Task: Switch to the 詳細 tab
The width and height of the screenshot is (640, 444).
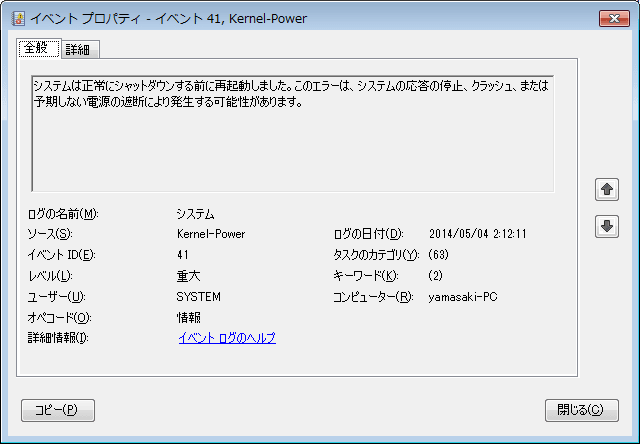Action: [80, 50]
